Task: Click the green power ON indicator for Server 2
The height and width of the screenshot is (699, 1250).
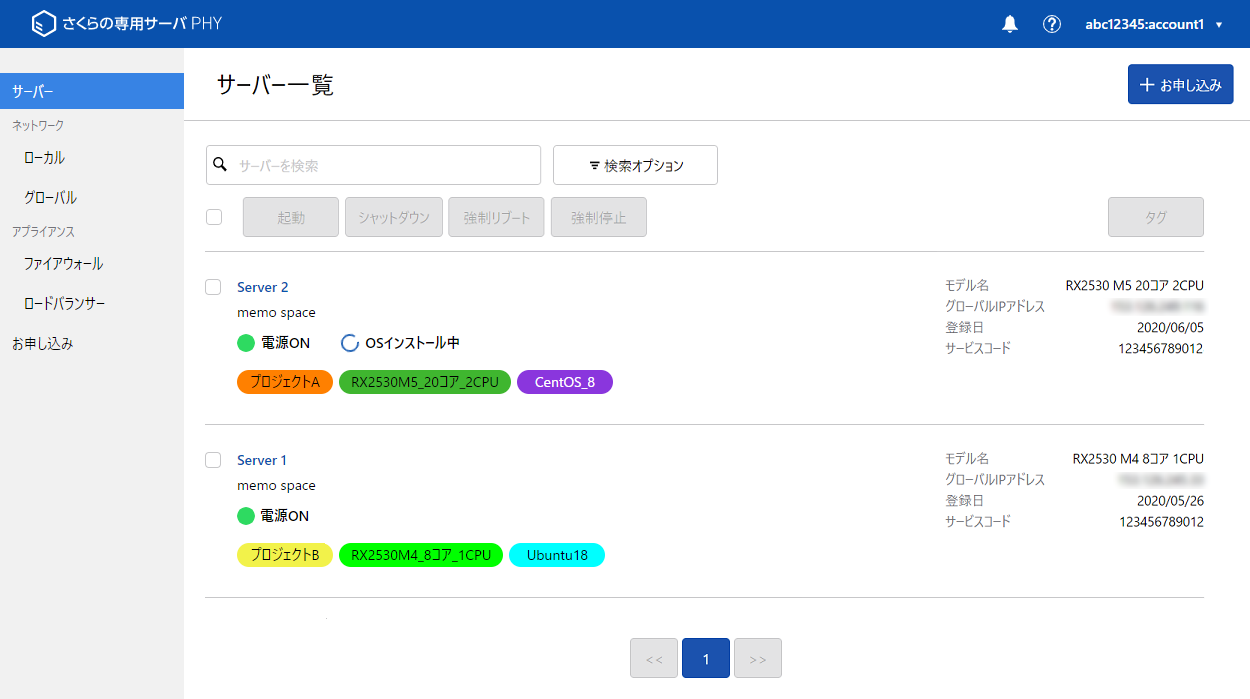Action: point(246,343)
